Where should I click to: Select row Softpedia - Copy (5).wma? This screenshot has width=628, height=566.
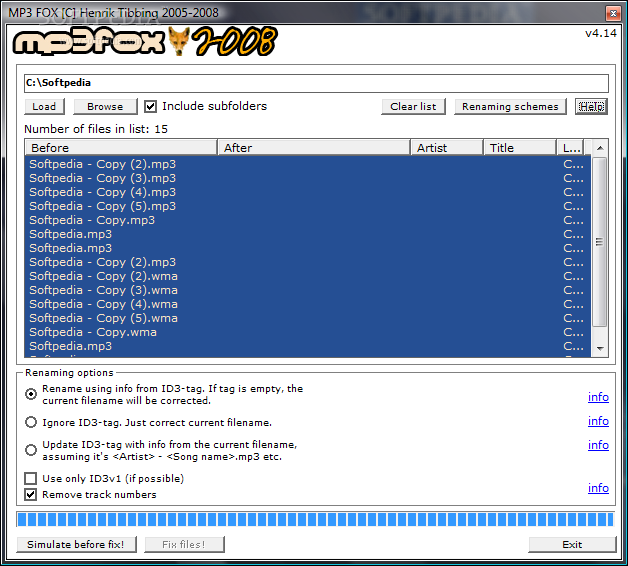(x=307, y=318)
